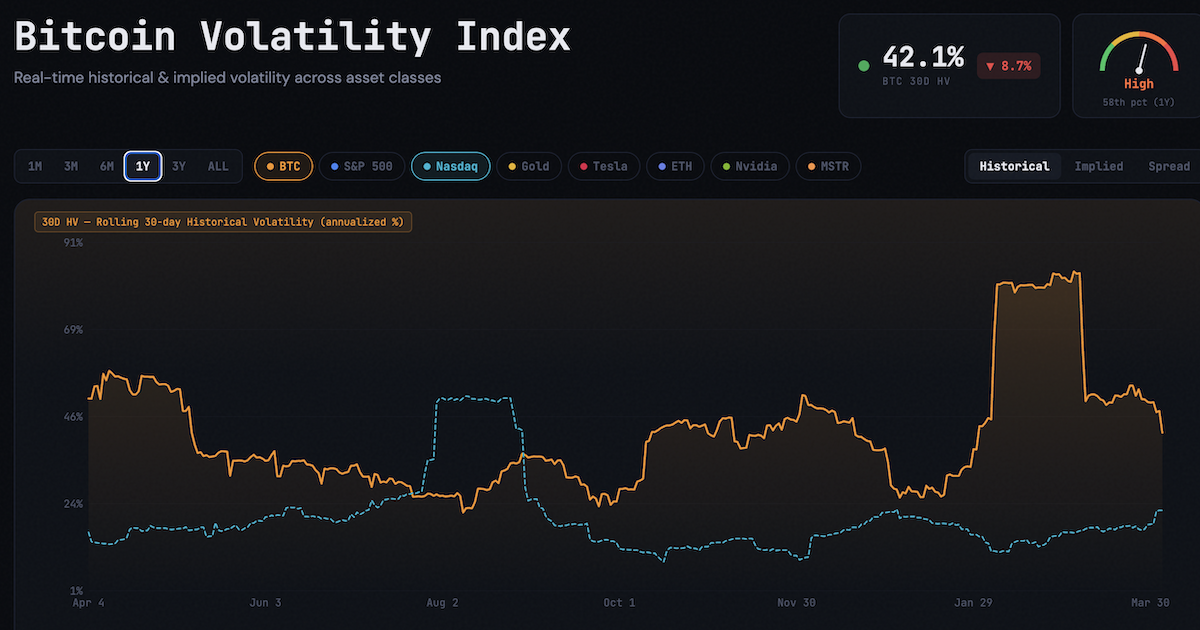Switch to the 3Y time range
Image resolution: width=1200 pixels, height=630 pixels.
click(x=179, y=166)
